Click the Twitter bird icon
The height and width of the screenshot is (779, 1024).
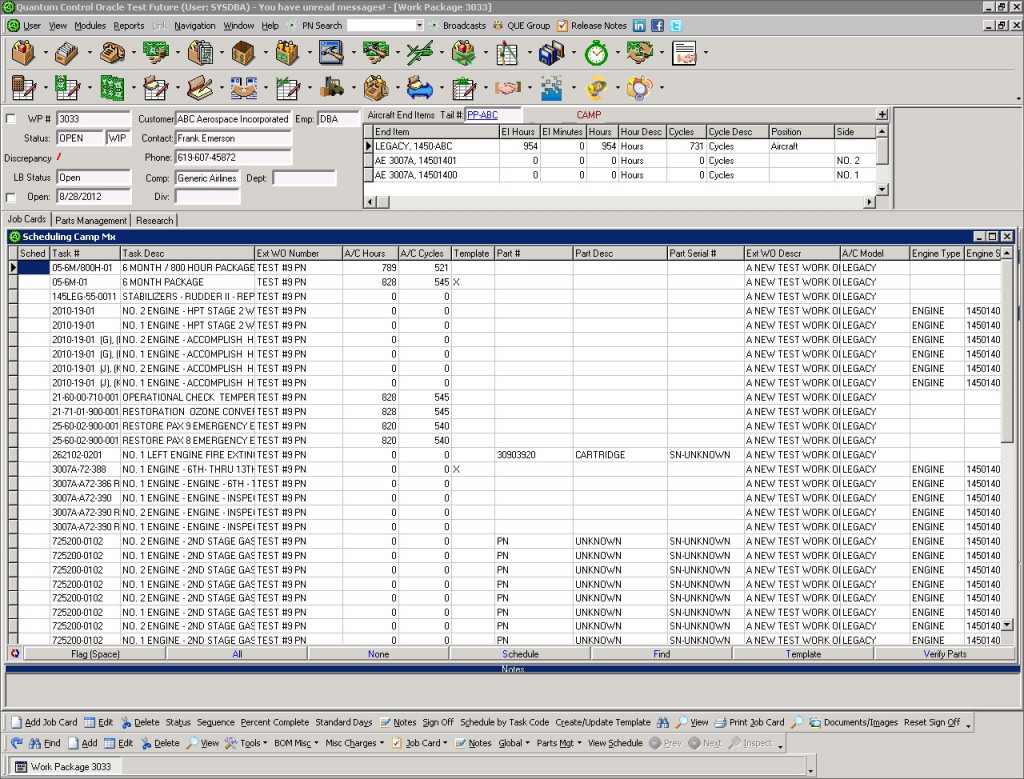pos(676,25)
